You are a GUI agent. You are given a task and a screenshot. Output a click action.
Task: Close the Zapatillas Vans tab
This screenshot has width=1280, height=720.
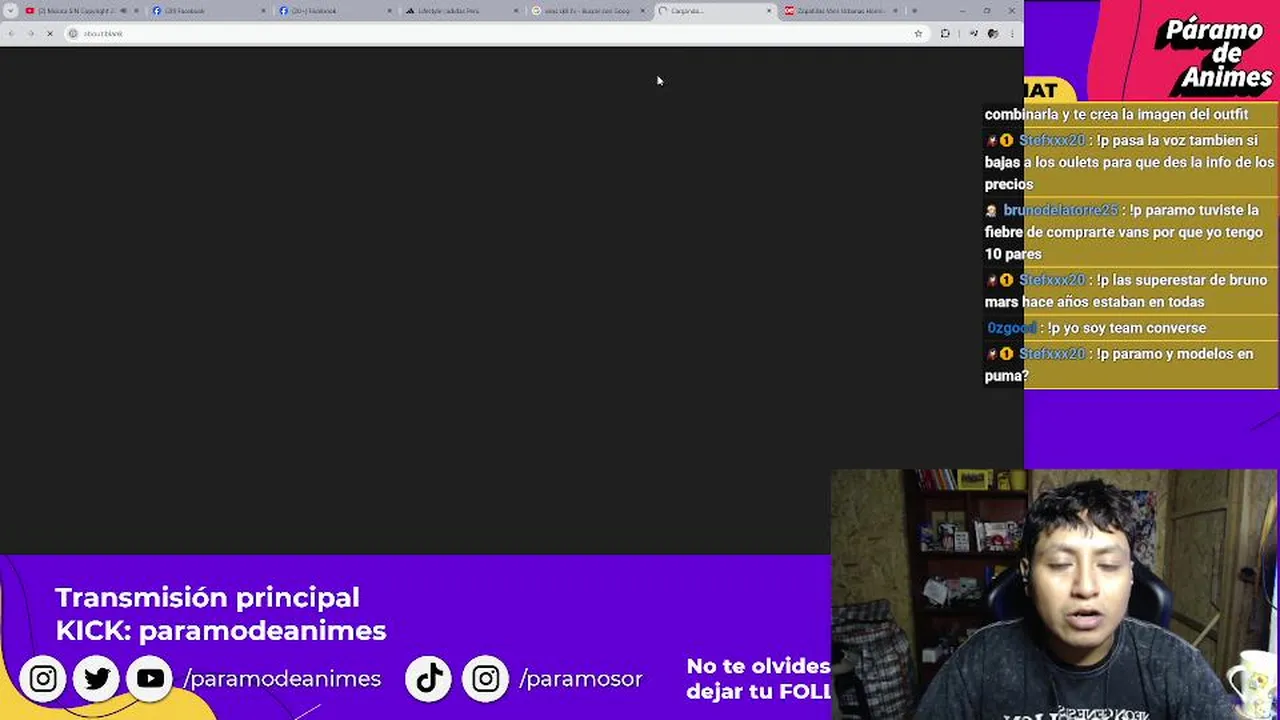click(x=895, y=11)
